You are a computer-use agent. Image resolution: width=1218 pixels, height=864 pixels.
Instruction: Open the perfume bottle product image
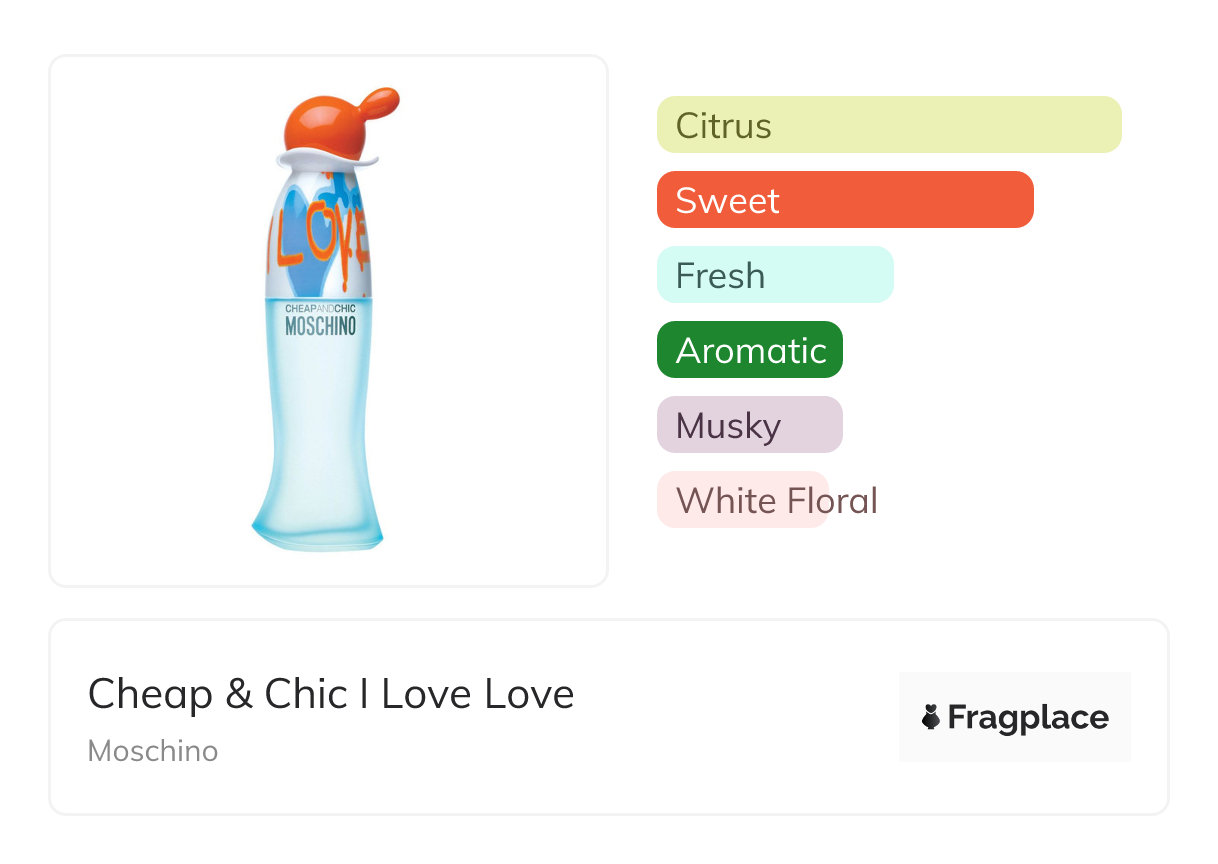pyautogui.click(x=328, y=320)
